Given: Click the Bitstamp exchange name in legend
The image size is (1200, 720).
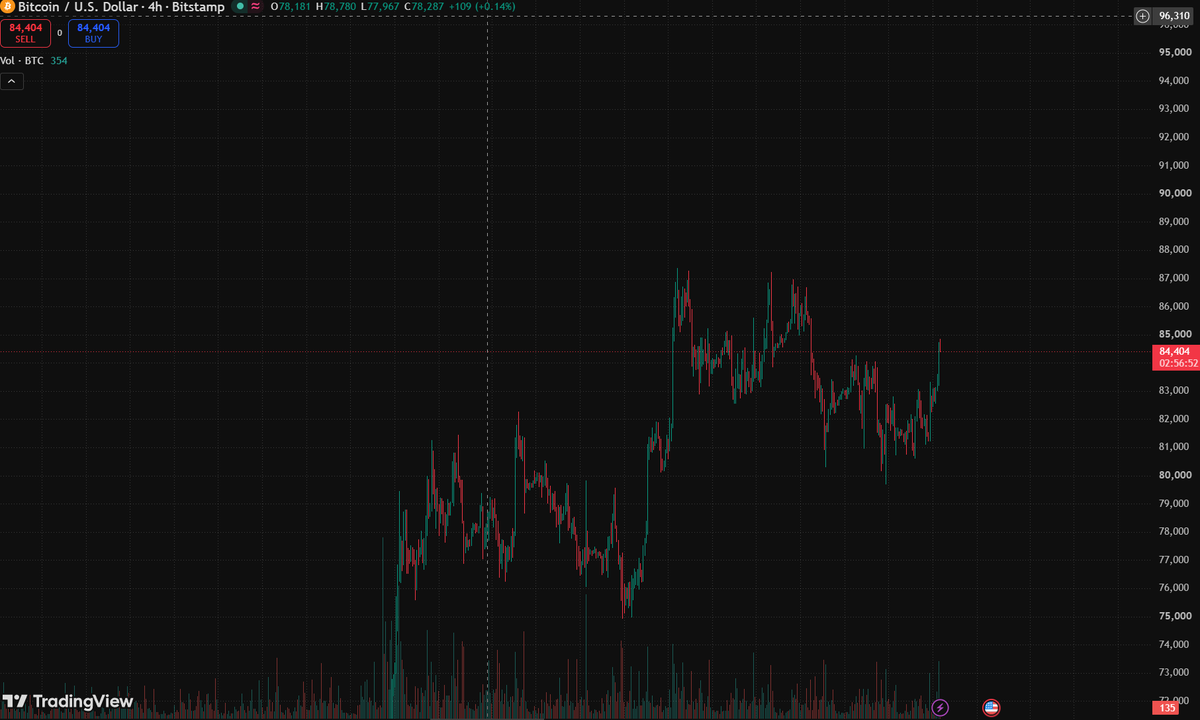Looking at the screenshot, I should point(198,7).
